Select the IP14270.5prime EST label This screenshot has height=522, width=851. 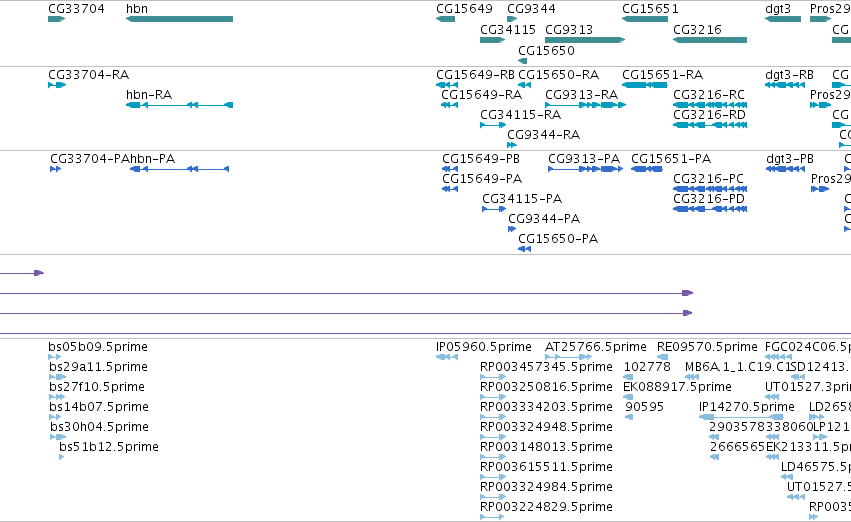747,407
